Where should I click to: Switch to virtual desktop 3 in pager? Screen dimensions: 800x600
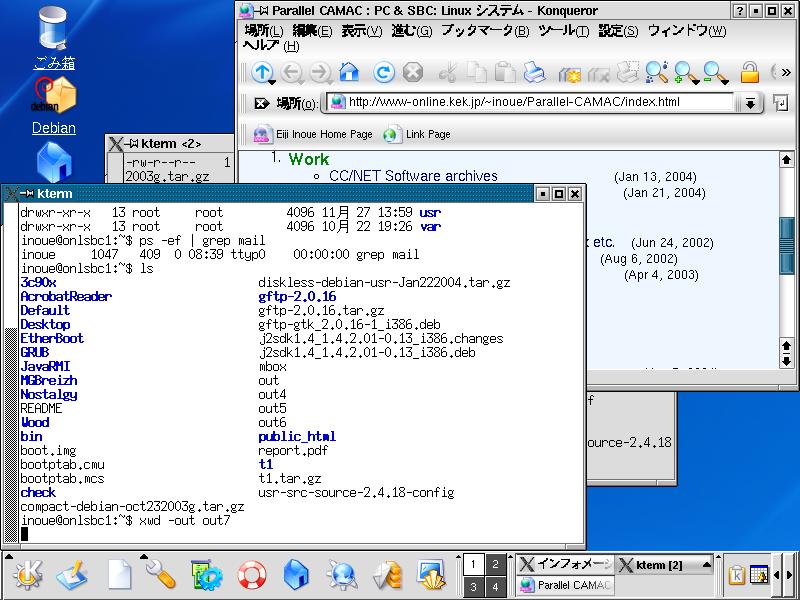(x=473, y=587)
